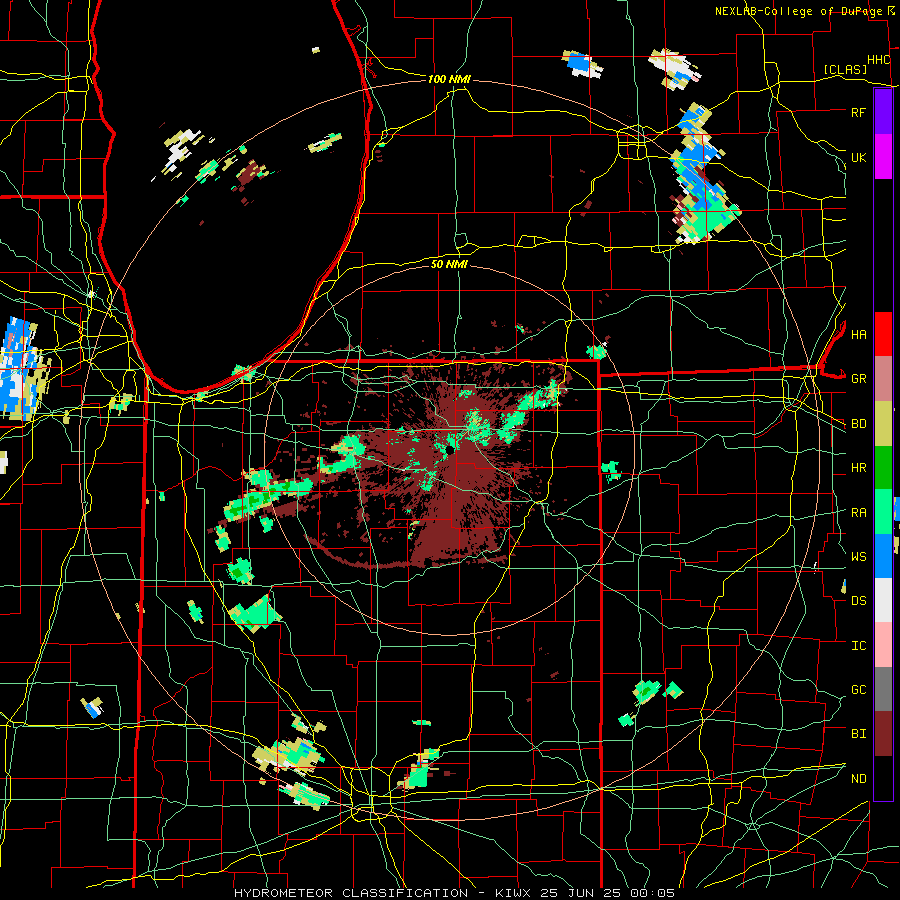Click the "GC" legend label
This screenshot has height=900, width=900.
(858, 690)
